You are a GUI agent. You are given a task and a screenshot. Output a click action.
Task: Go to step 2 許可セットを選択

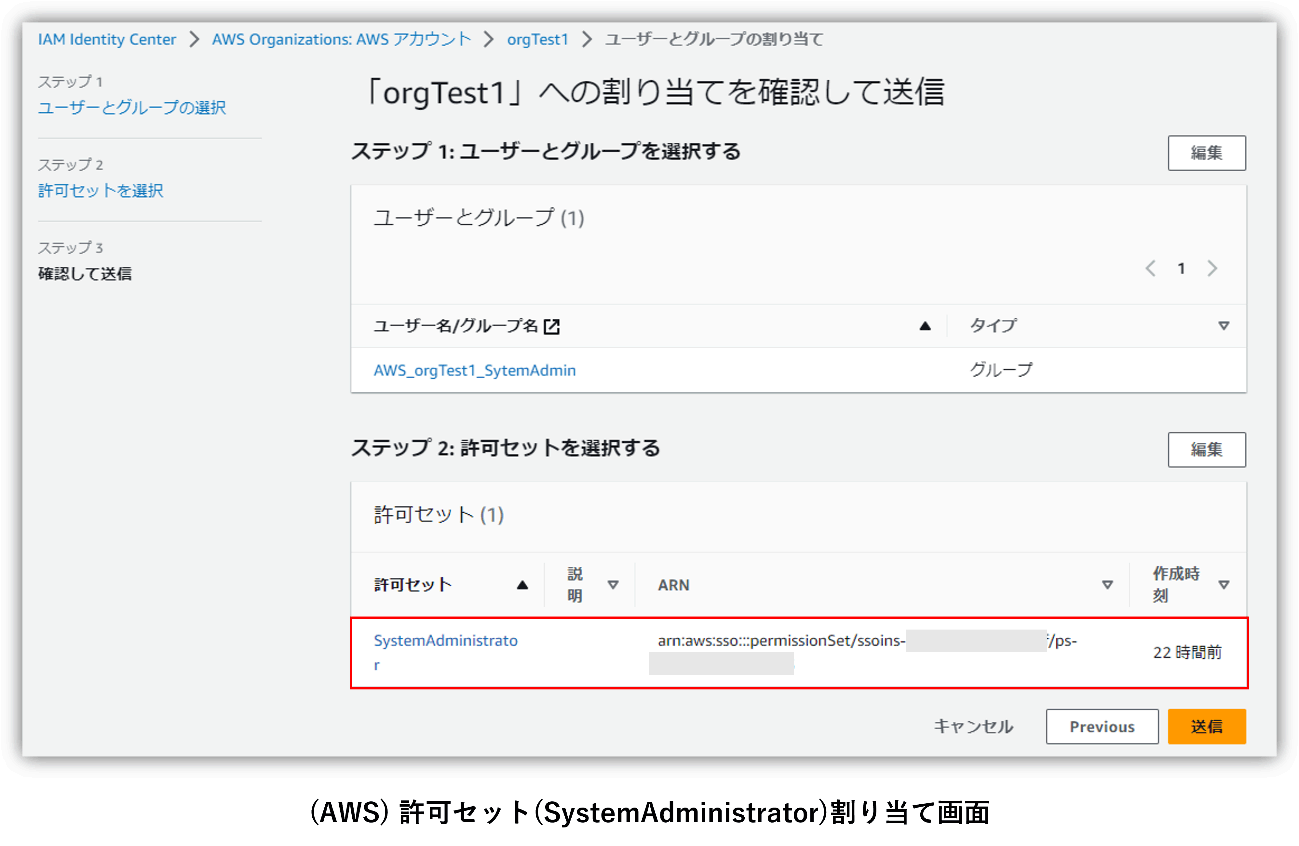[x=100, y=191]
